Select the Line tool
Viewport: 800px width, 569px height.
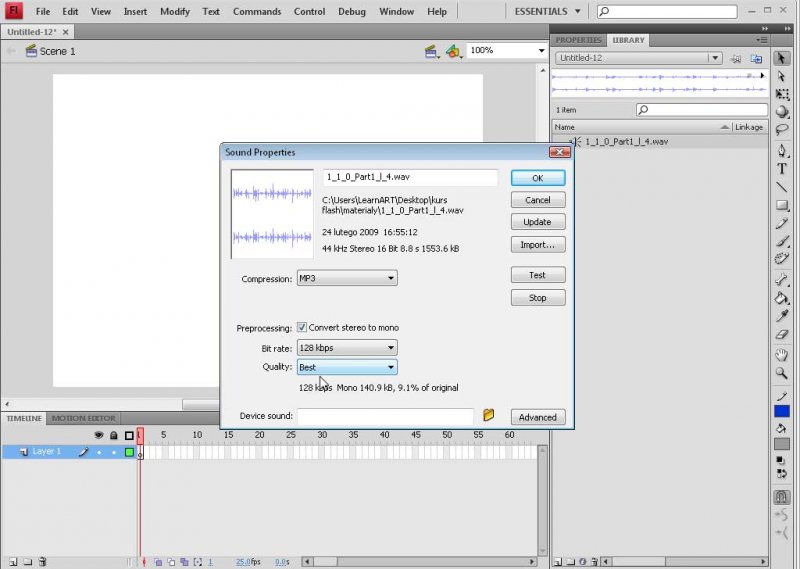pos(782,187)
